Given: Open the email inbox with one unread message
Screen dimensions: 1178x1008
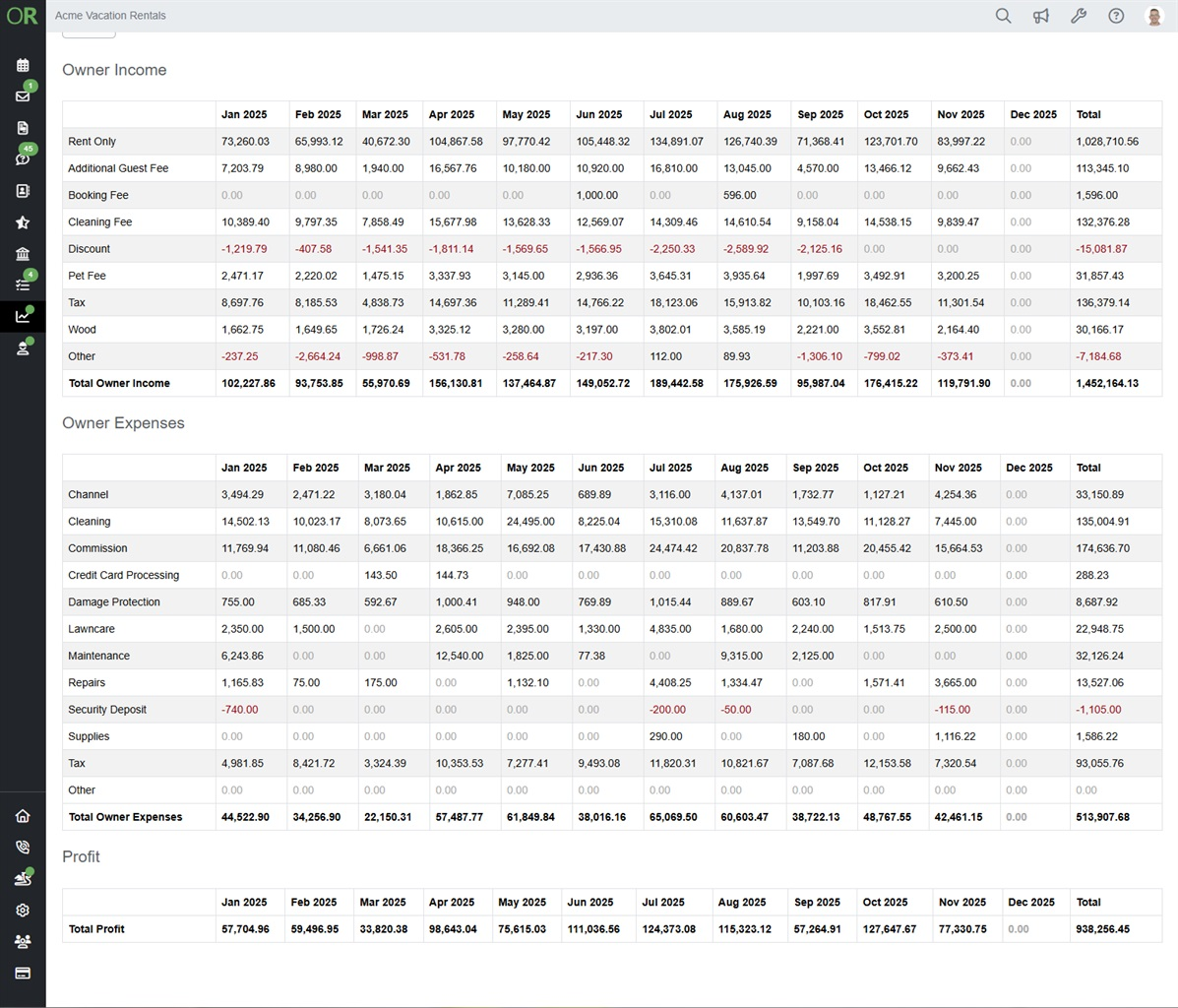Looking at the screenshot, I should click(x=23, y=96).
